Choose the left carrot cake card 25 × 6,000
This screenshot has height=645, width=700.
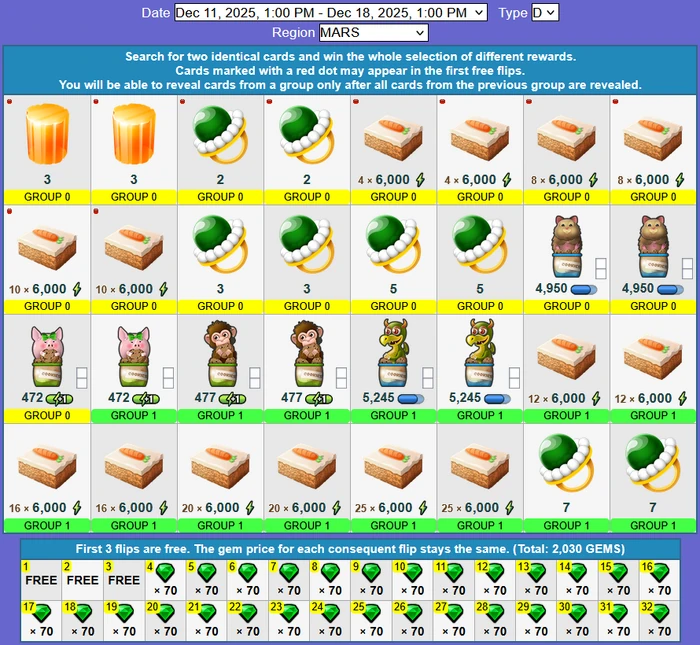coord(393,479)
